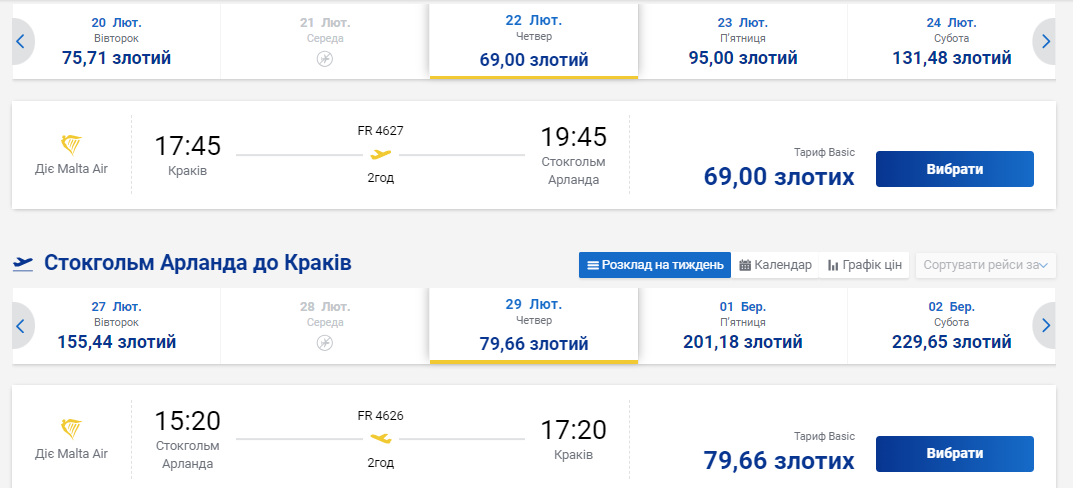Select the 23 Лют. date tab for 95,00 злотий
Screen dimensions: 1073x488
click(x=742, y=41)
